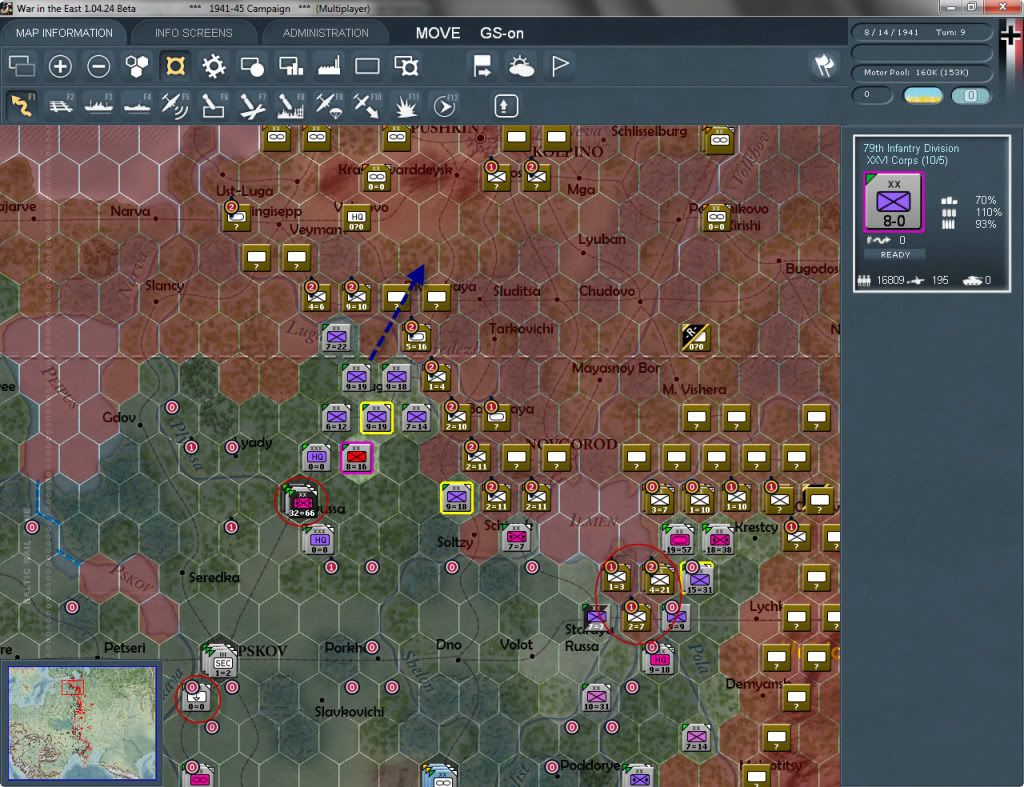Select the 19=57 unit stack
The width and height of the screenshot is (1024, 787).
(679, 539)
